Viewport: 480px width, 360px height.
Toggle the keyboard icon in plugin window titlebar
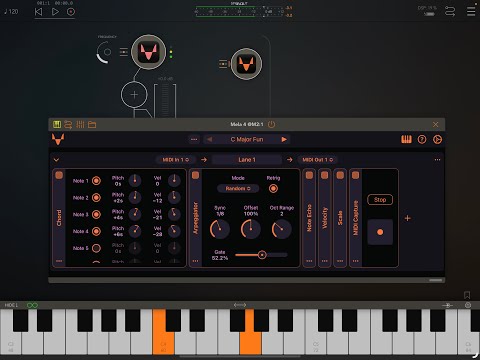click(x=57, y=125)
